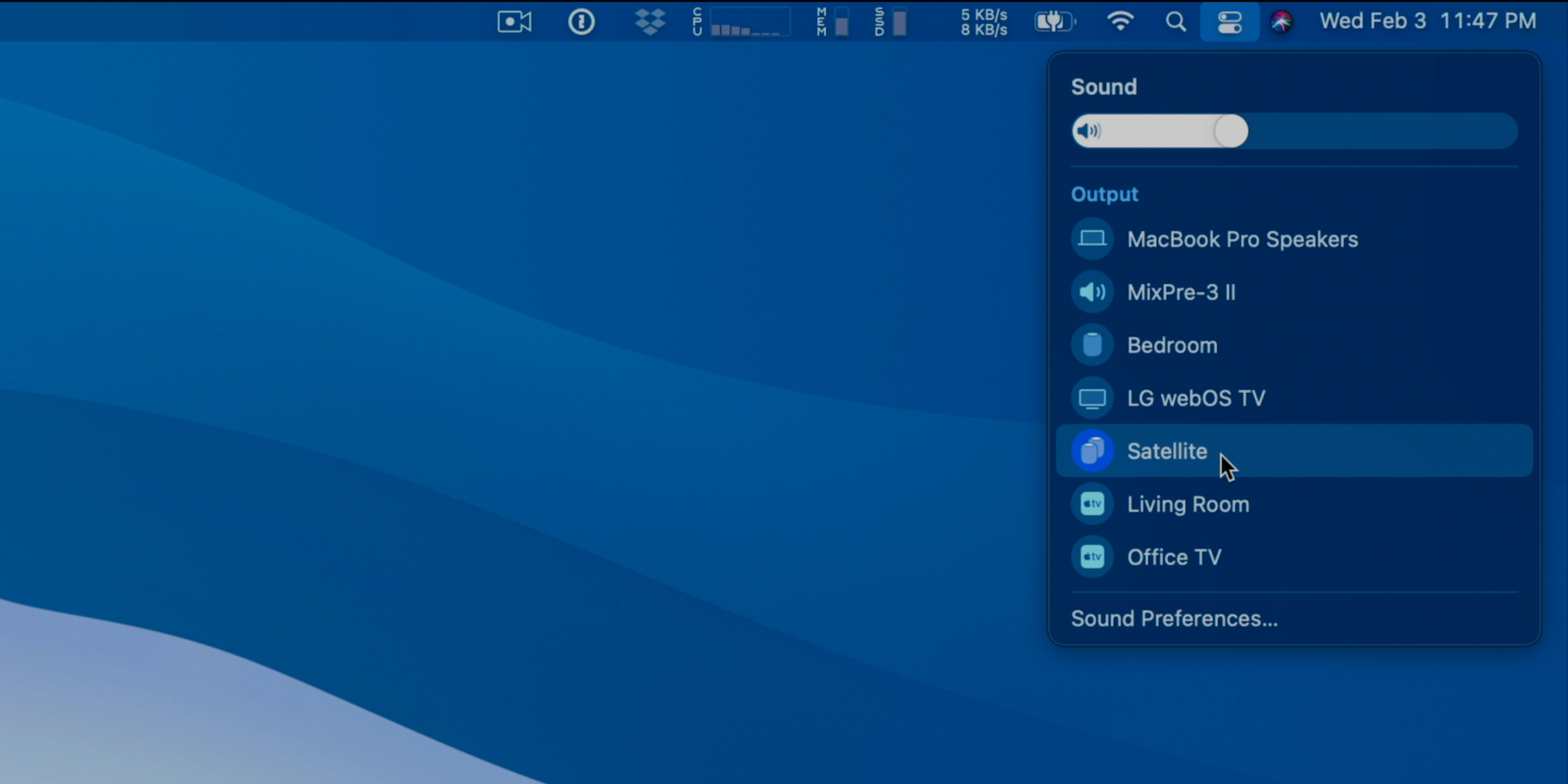Open the network speed KB/s indicator
Screen dimensions: 1568x784
(x=984, y=22)
